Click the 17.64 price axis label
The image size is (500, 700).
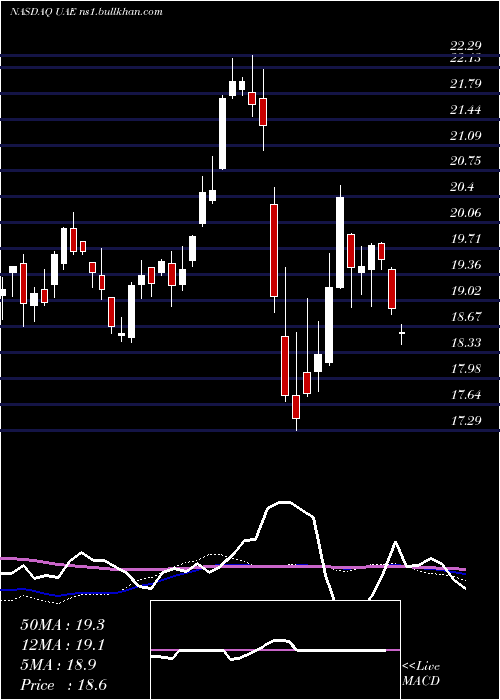466,394
